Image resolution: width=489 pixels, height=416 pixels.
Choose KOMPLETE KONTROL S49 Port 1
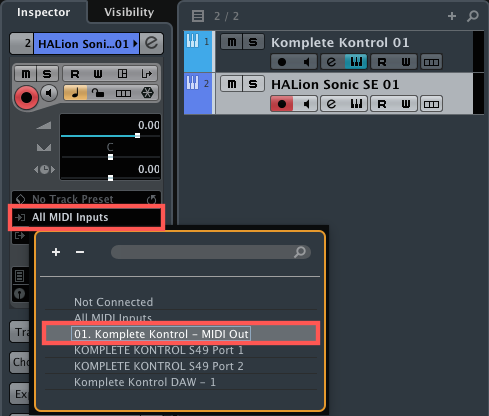(159, 350)
